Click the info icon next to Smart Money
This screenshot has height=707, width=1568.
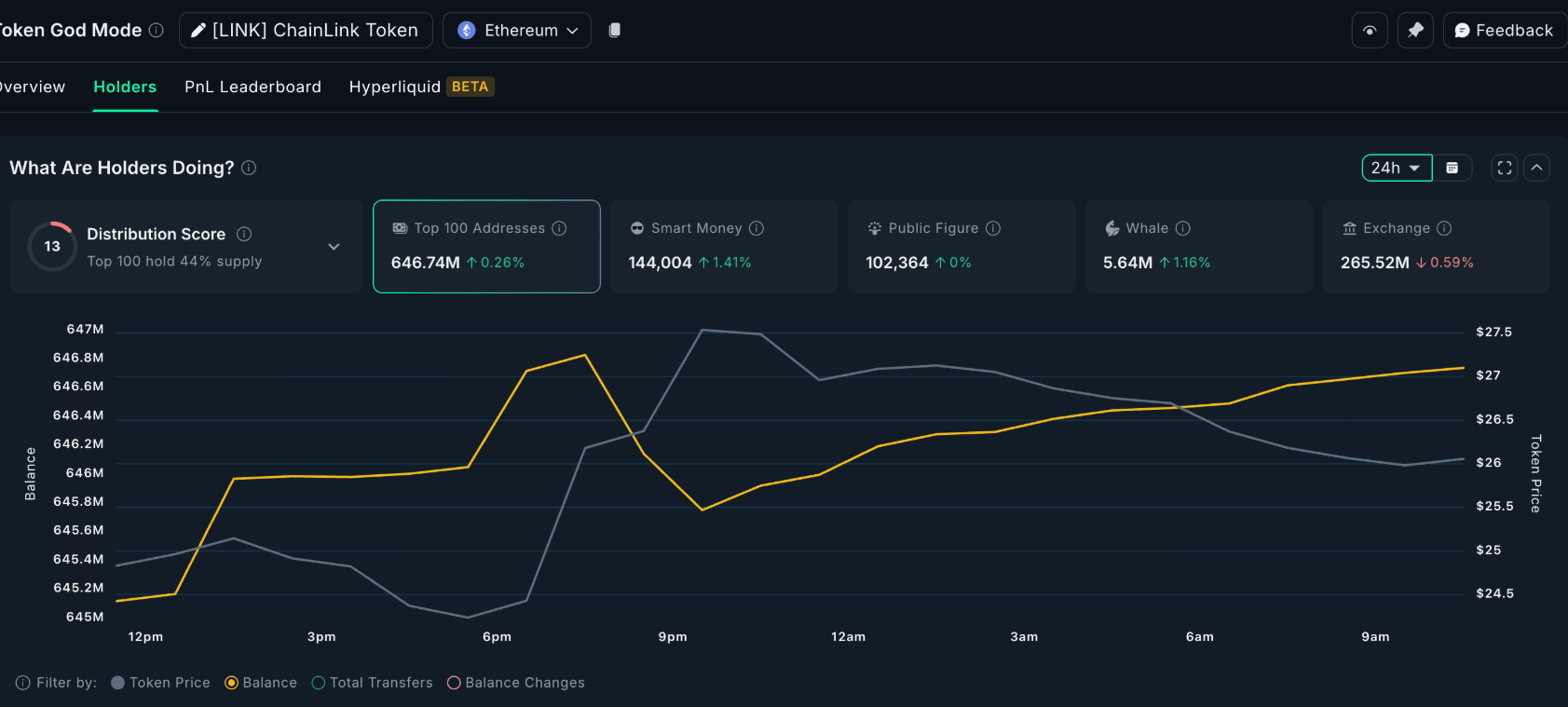(x=757, y=228)
